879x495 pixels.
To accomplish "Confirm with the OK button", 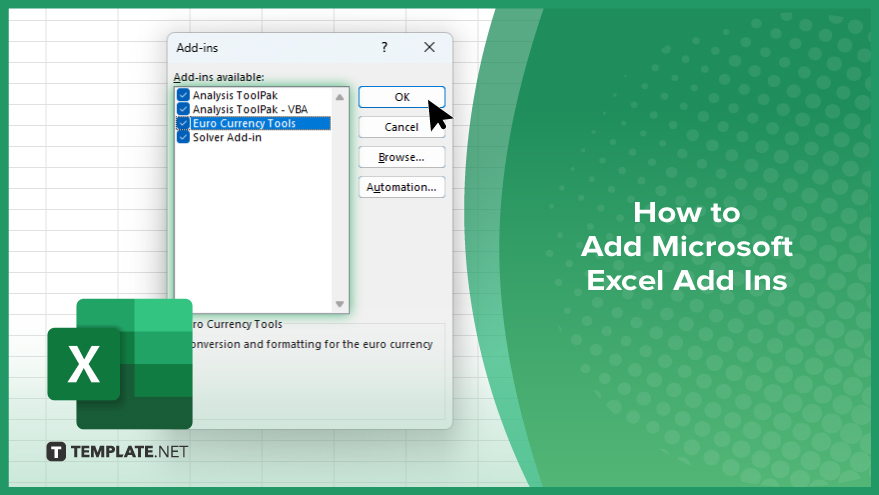I will coord(401,97).
